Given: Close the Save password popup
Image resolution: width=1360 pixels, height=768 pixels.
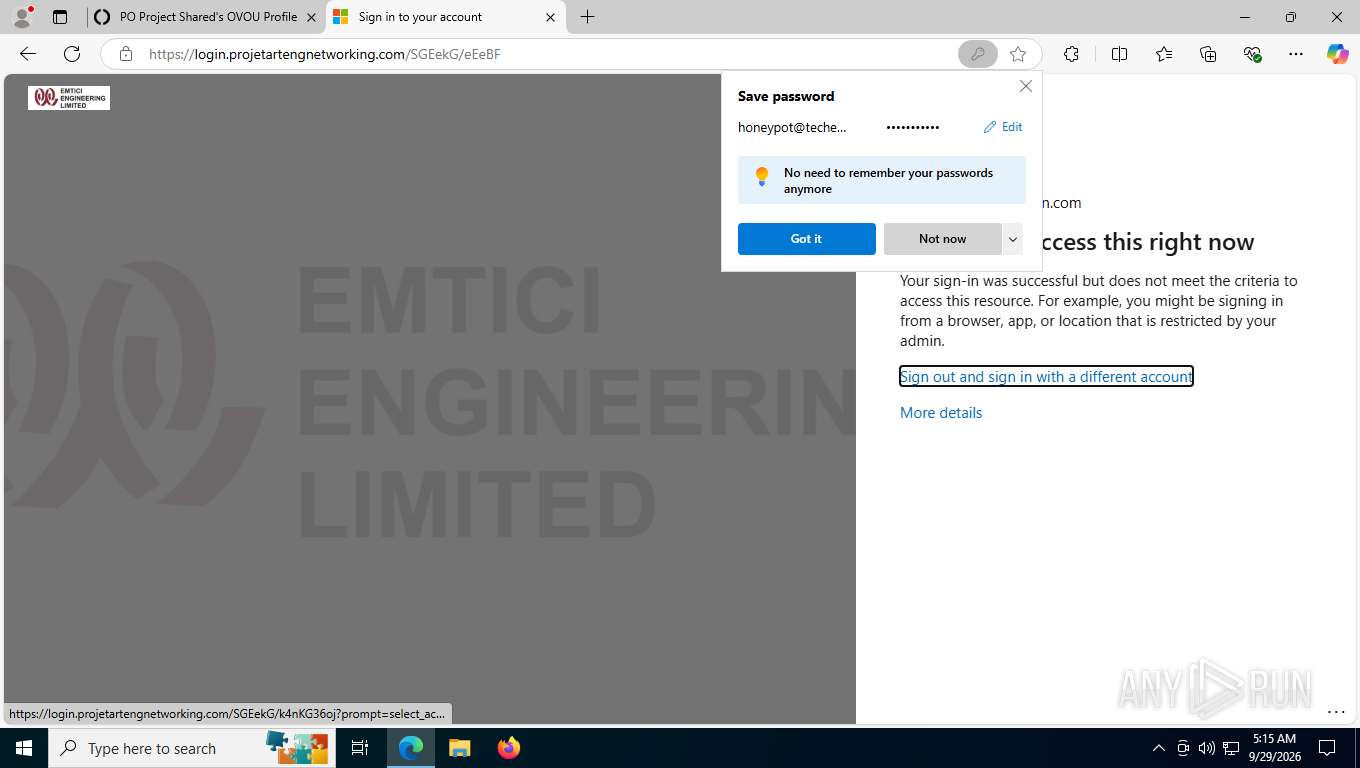Looking at the screenshot, I should (1025, 86).
